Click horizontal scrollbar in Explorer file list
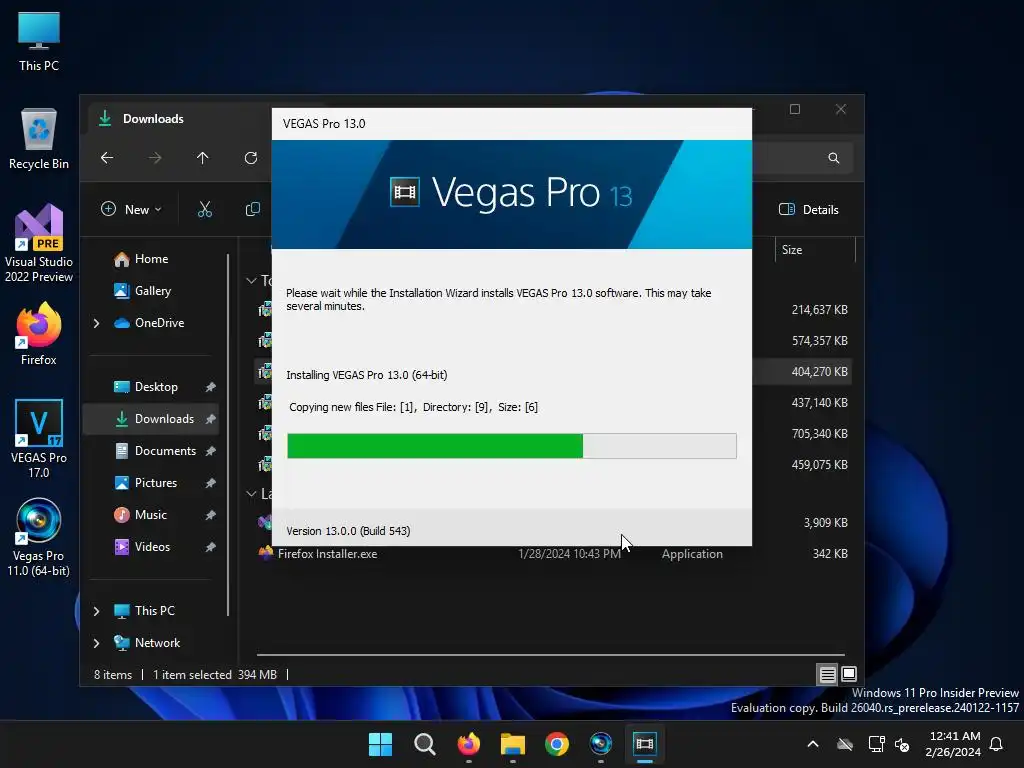Screen dimensions: 1024x768 (x=551, y=654)
